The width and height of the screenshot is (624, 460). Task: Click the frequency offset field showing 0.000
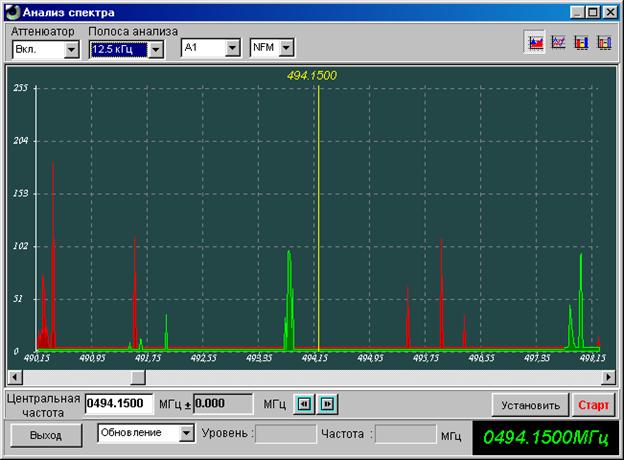tap(223, 404)
